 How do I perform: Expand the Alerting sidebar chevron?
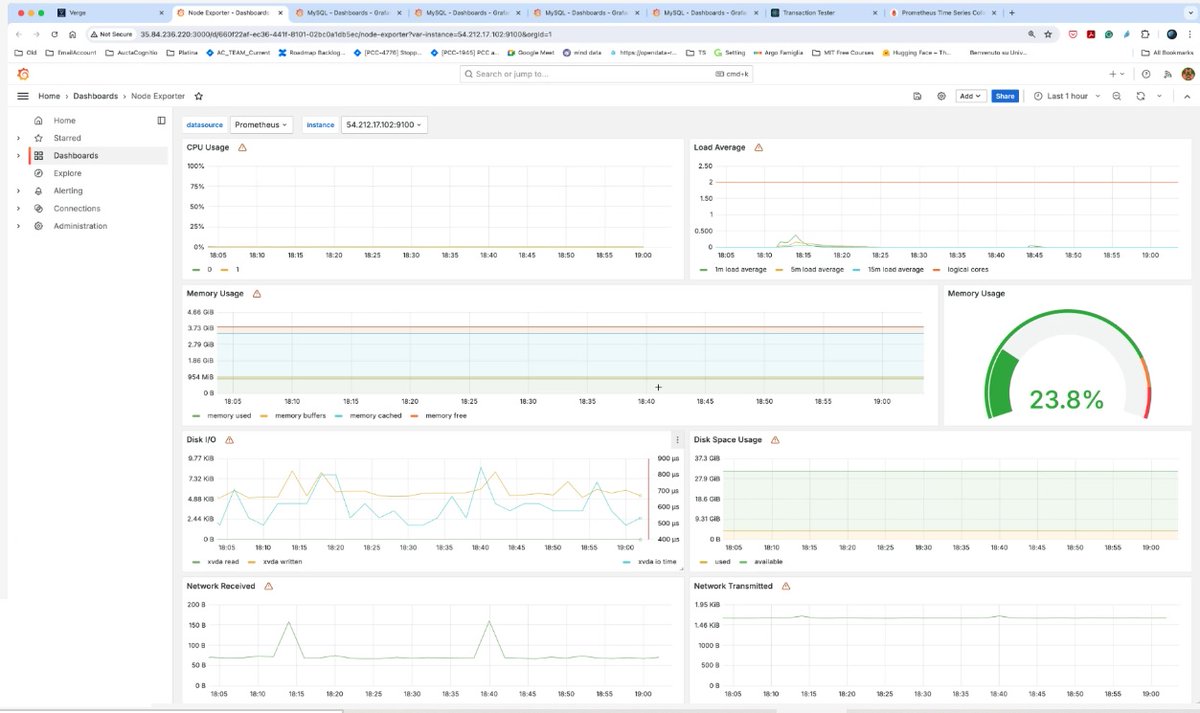[18, 191]
